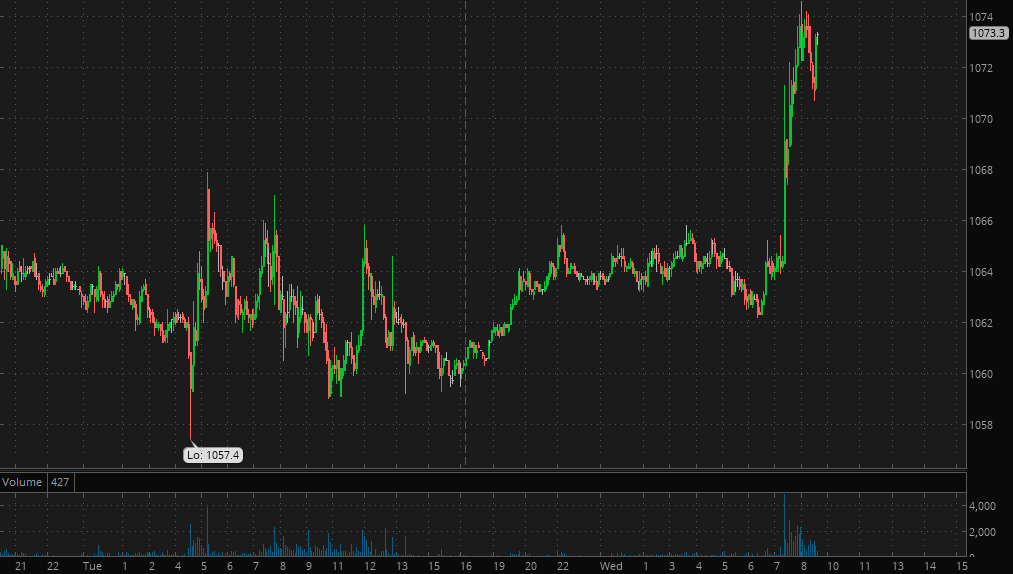This screenshot has width=1013, height=574.
Task: Click the 14 label on time axis
Action: (x=930, y=566)
